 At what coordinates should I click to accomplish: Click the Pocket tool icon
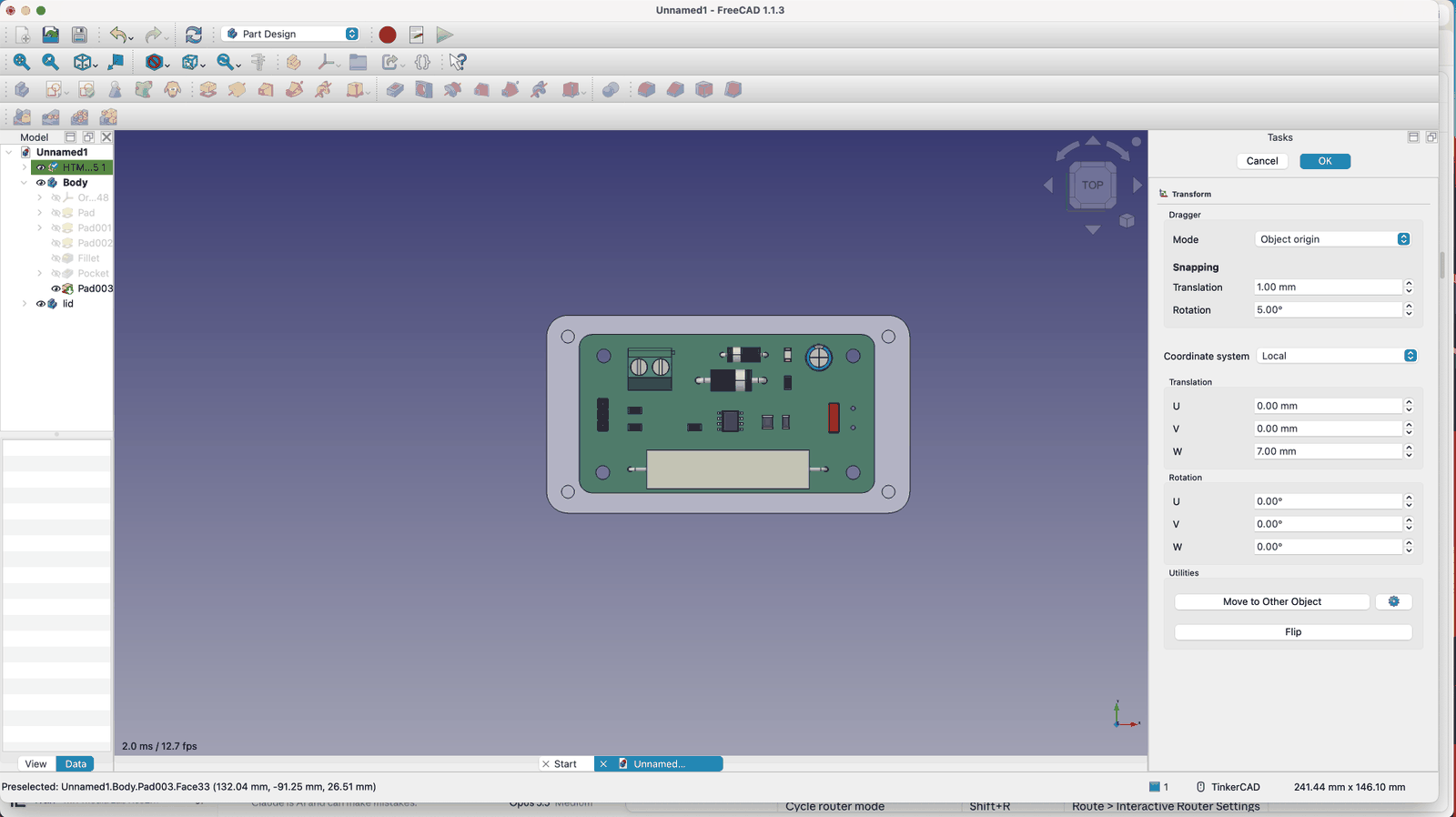tap(395, 89)
